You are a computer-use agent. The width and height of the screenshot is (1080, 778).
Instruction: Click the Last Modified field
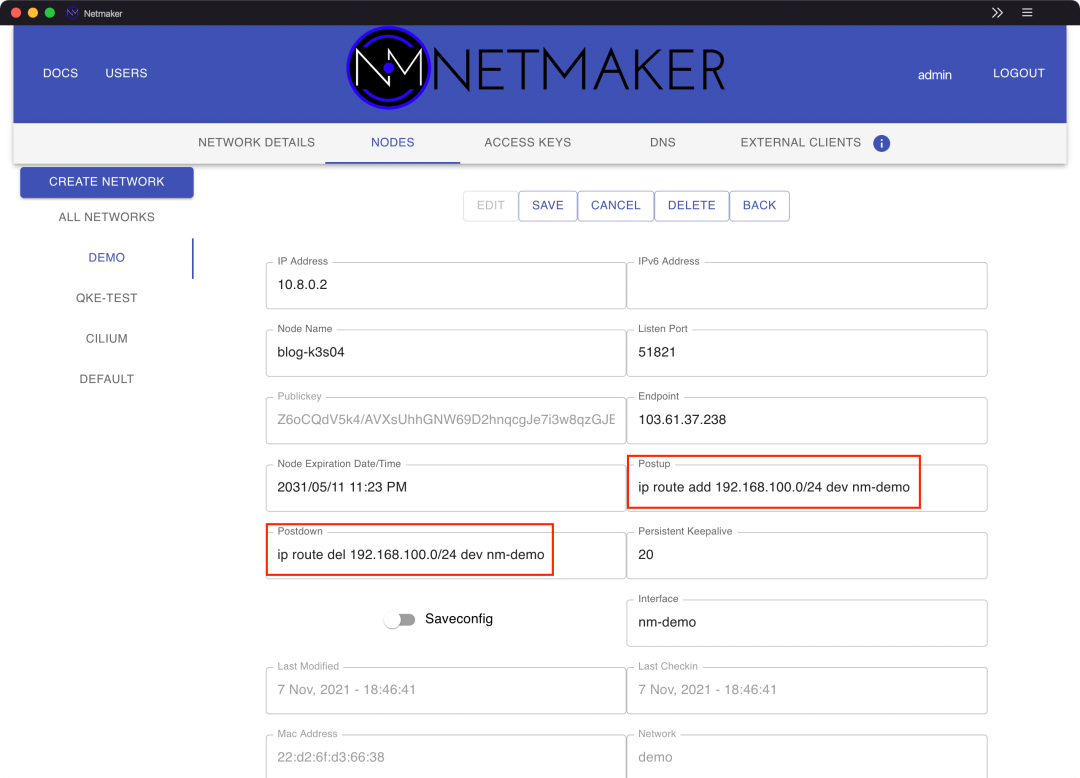(x=446, y=690)
